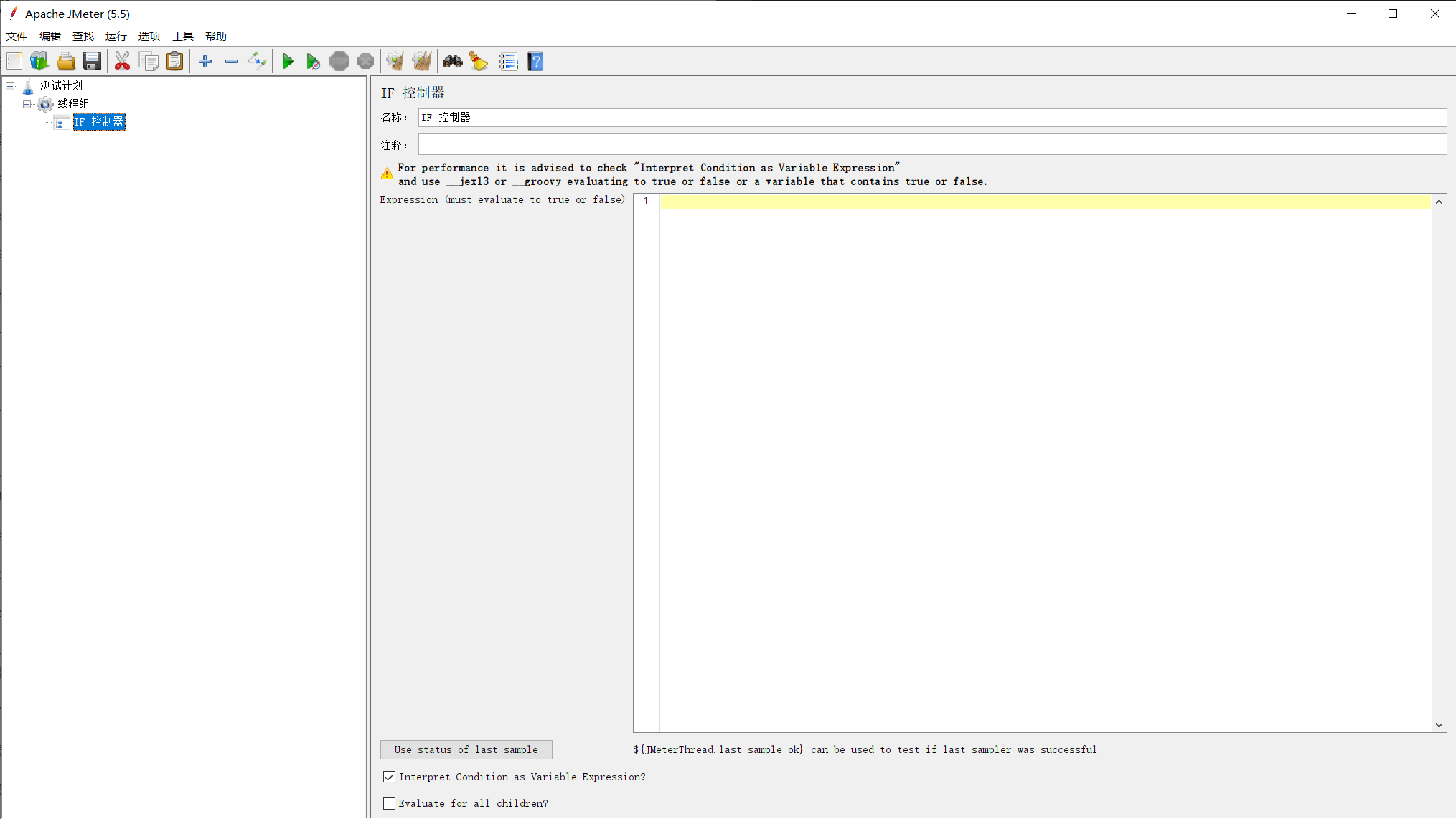Open Help with the question mark icon
The height and width of the screenshot is (819, 1456).
(535, 62)
